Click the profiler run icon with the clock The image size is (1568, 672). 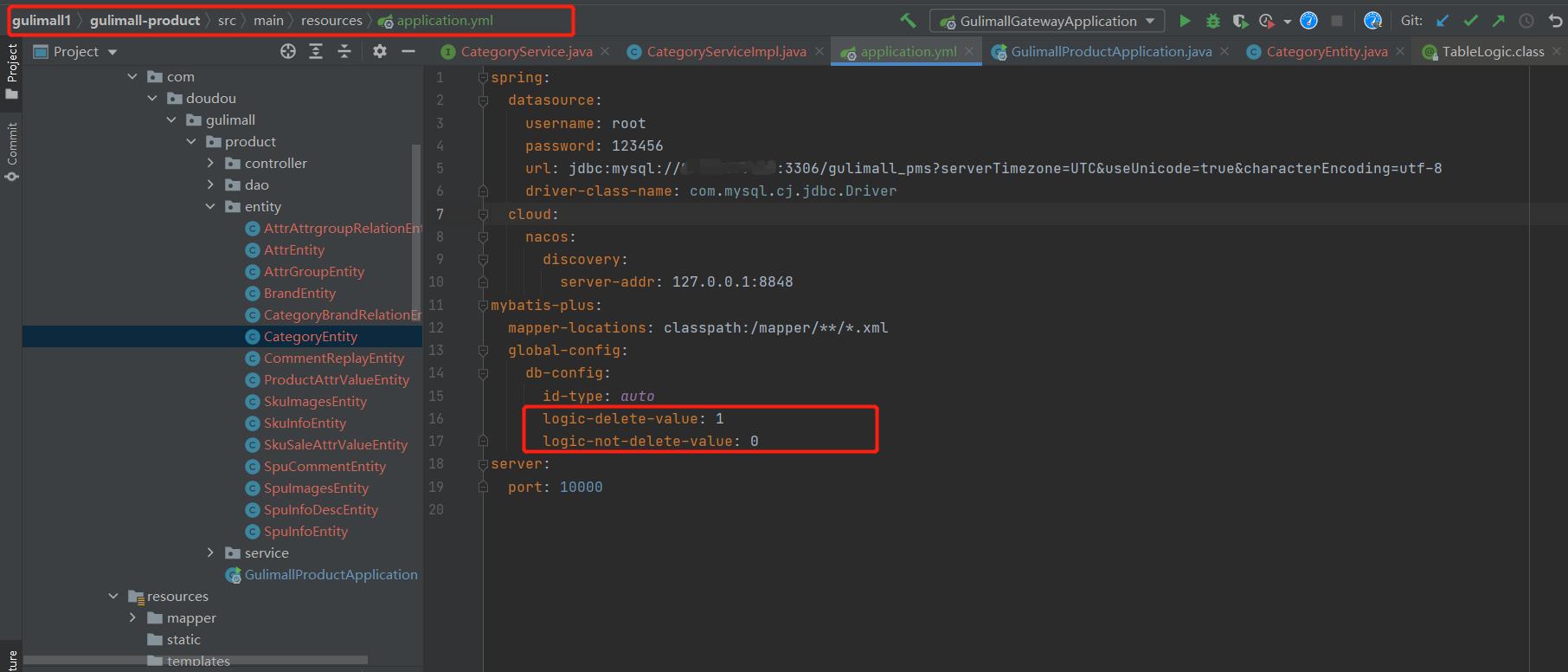pyautogui.click(x=1267, y=21)
